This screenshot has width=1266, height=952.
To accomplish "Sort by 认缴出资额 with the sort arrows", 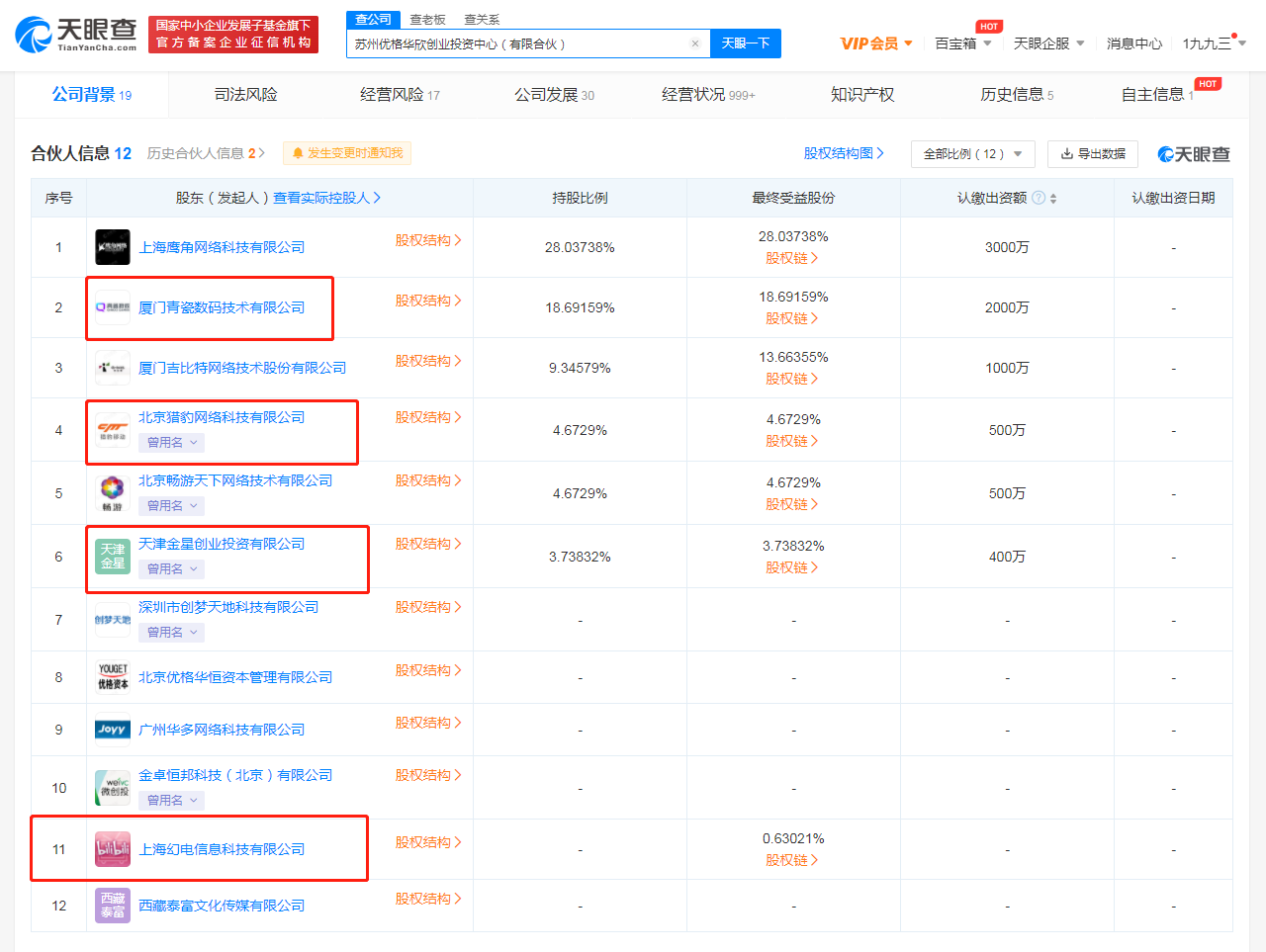I will coord(1053,199).
